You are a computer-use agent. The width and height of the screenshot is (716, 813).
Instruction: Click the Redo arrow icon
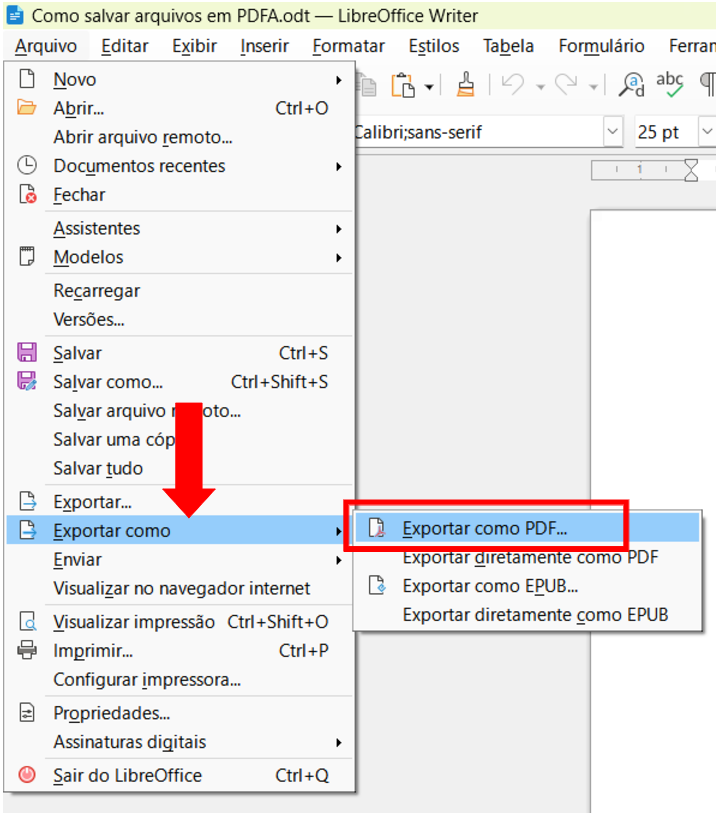click(566, 86)
